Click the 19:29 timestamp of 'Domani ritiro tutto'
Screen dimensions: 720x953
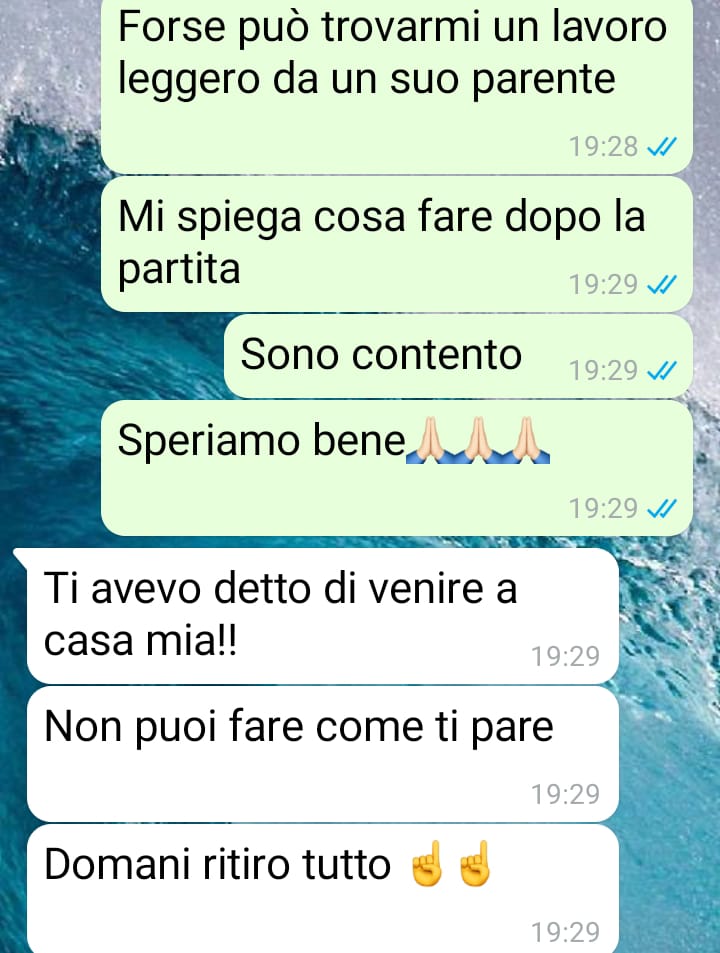(x=566, y=932)
